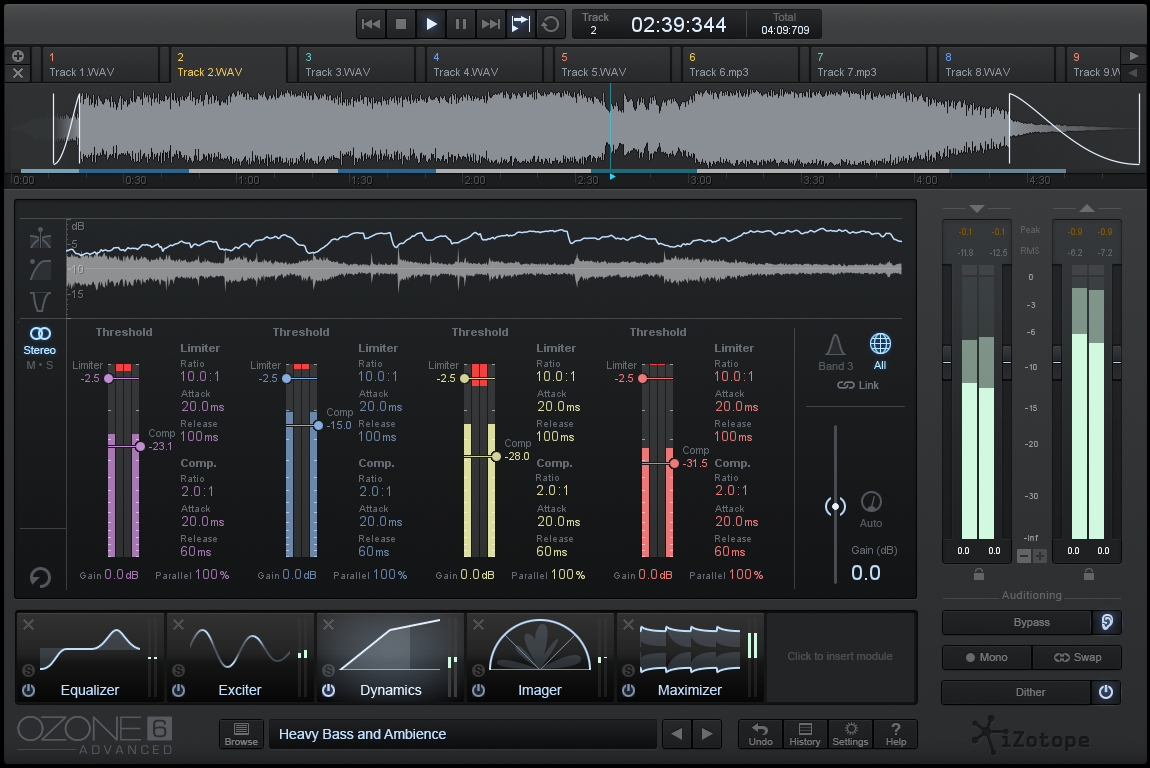Toggle the Dither power button
Image resolution: width=1150 pixels, height=768 pixels.
tap(1105, 692)
